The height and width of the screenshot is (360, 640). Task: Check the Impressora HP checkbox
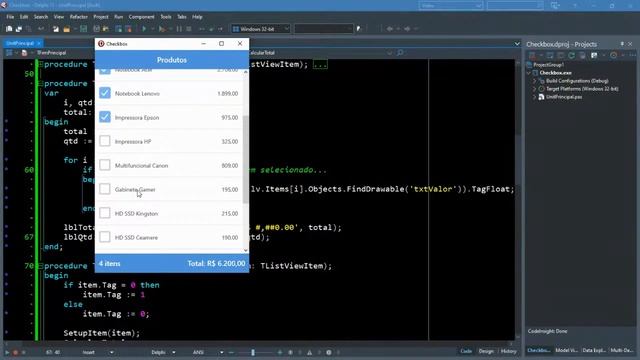105,141
